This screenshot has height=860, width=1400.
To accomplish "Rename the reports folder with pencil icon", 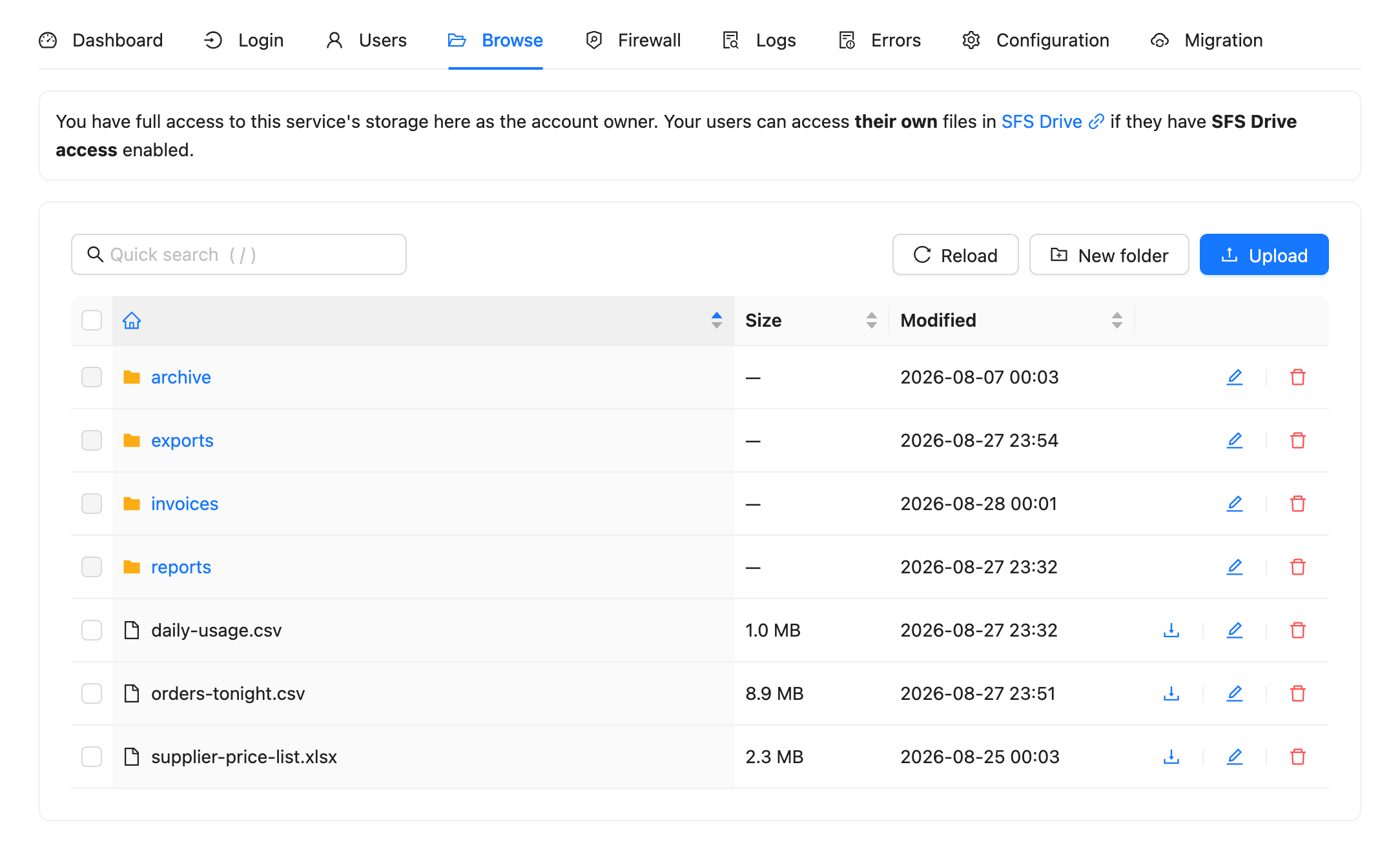I will click(x=1235, y=567).
